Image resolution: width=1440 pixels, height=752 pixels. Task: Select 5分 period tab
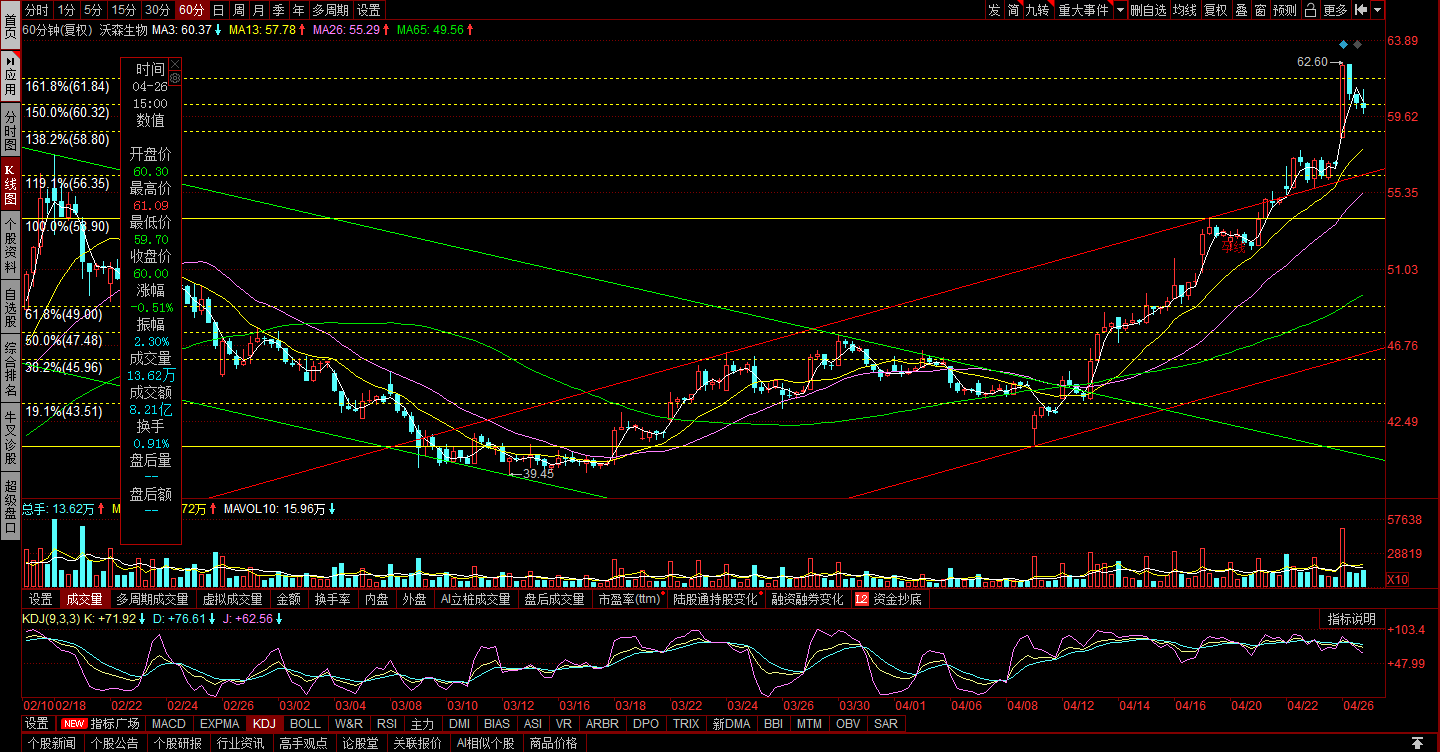(93, 10)
